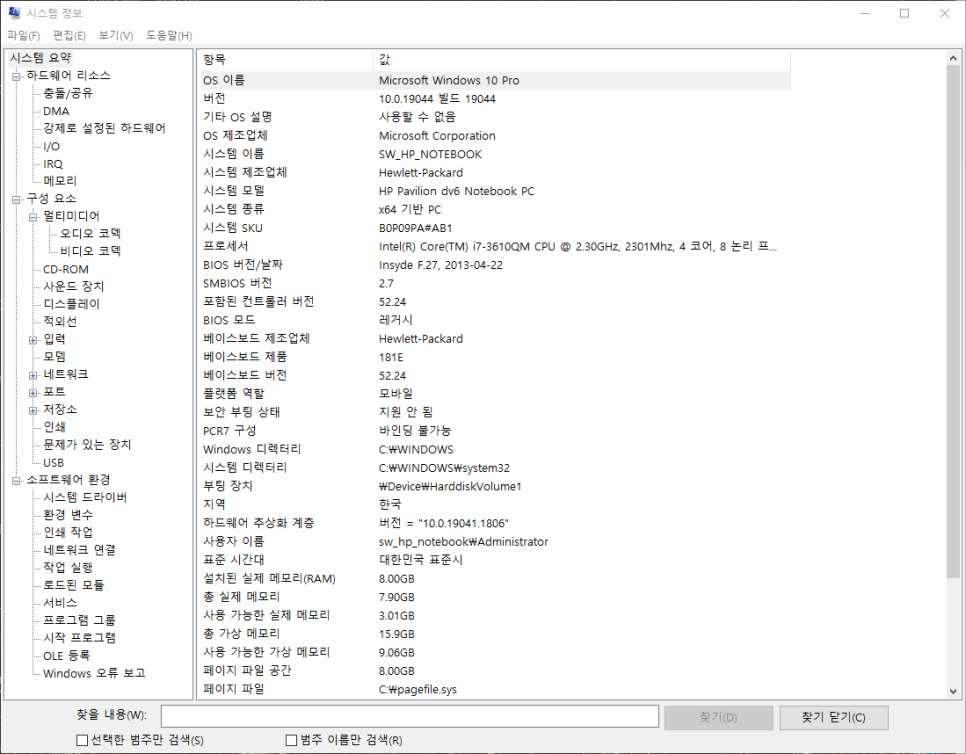Click the 값 column header
Viewport: 966px width, 754px height.
point(582,60)
